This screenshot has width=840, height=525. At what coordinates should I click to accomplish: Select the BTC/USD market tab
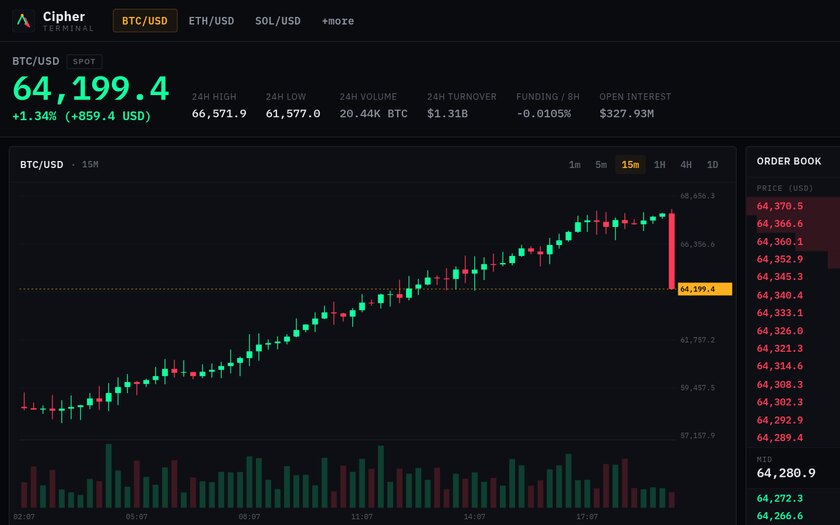click(x=145, y=21)
